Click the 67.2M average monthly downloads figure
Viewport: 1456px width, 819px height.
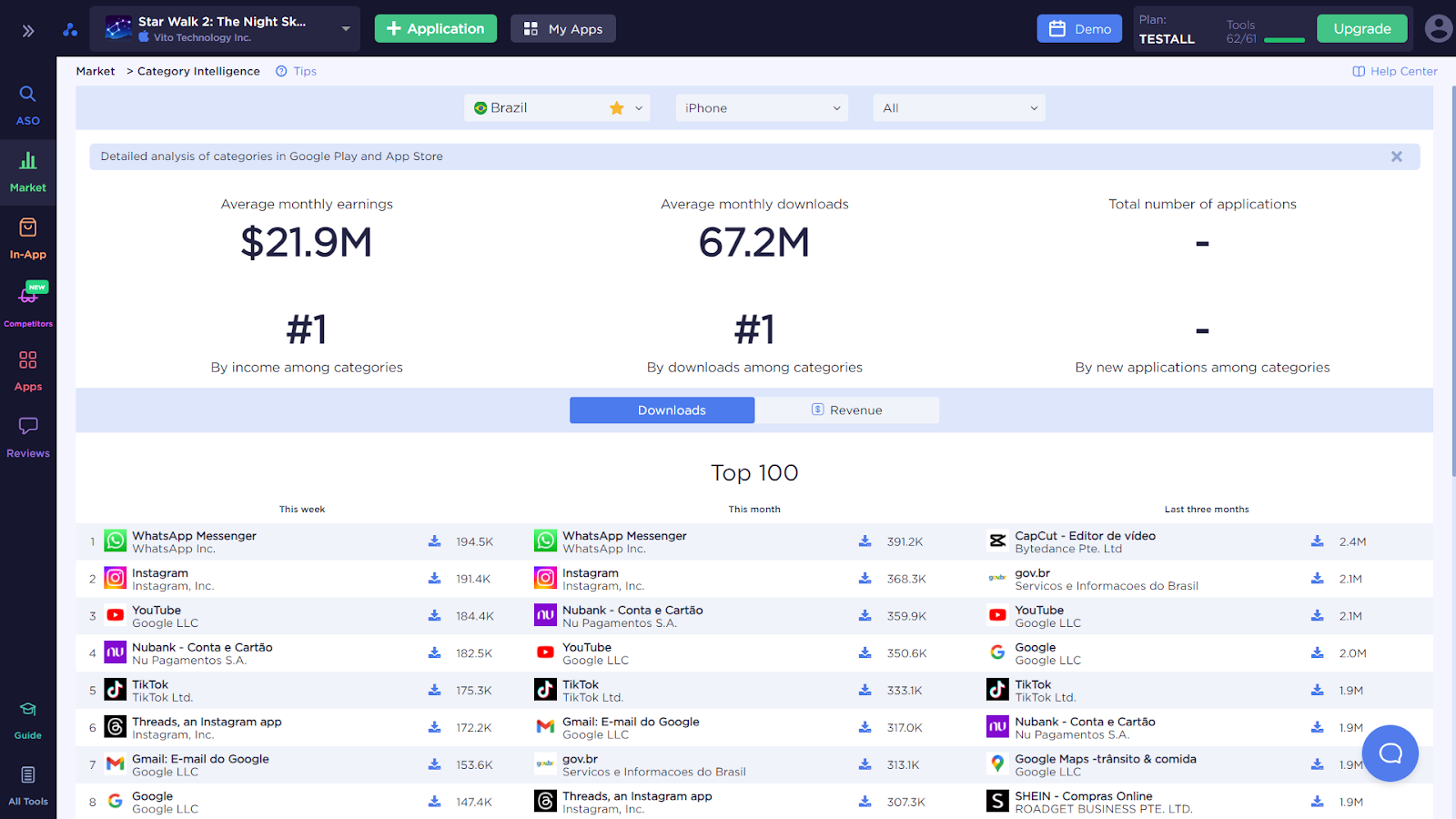click(754, 243)
